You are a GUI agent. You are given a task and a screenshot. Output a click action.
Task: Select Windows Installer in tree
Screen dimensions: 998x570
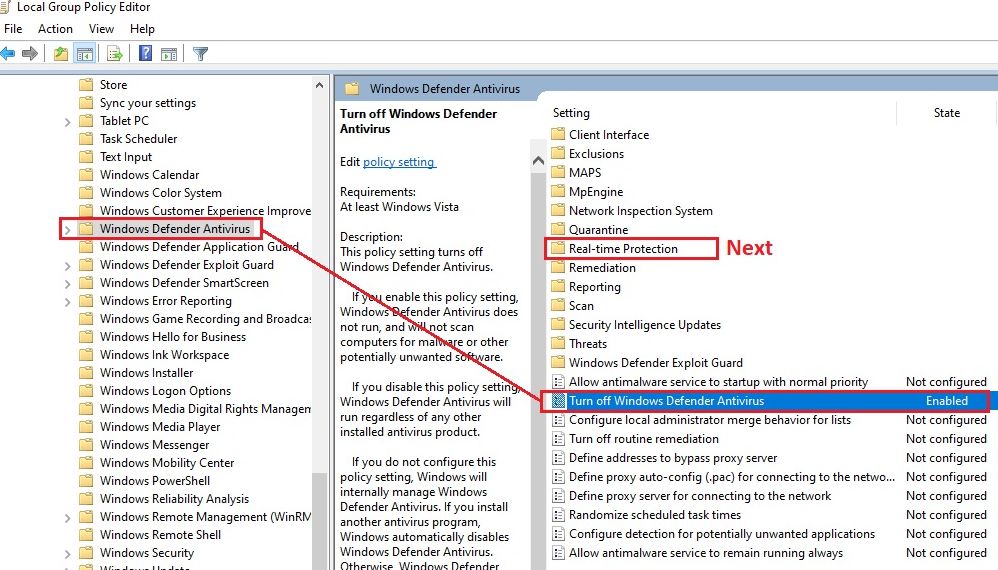point(146,373)
